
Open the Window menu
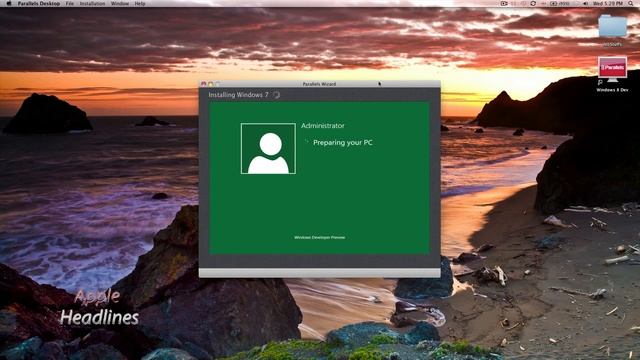[120, 3]
